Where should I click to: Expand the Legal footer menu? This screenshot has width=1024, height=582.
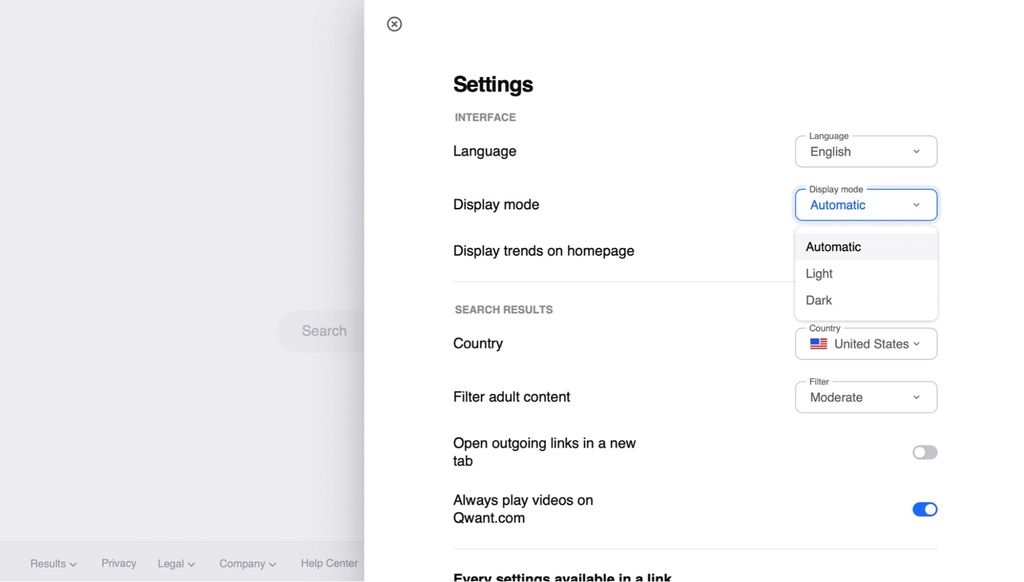pos(175,563)
